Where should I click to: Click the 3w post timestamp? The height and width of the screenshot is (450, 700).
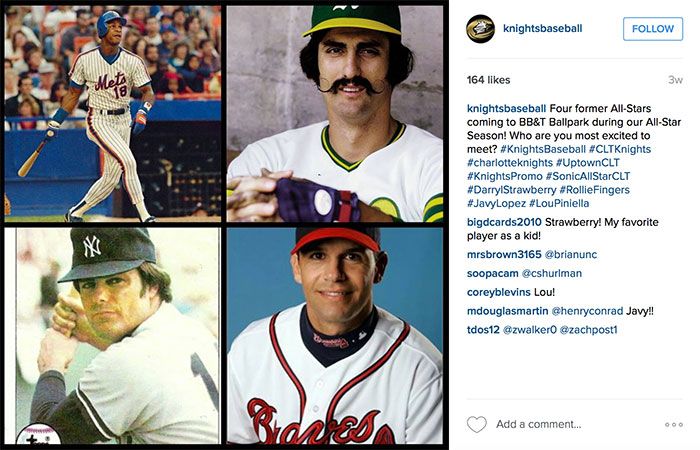tap(675, 80)
